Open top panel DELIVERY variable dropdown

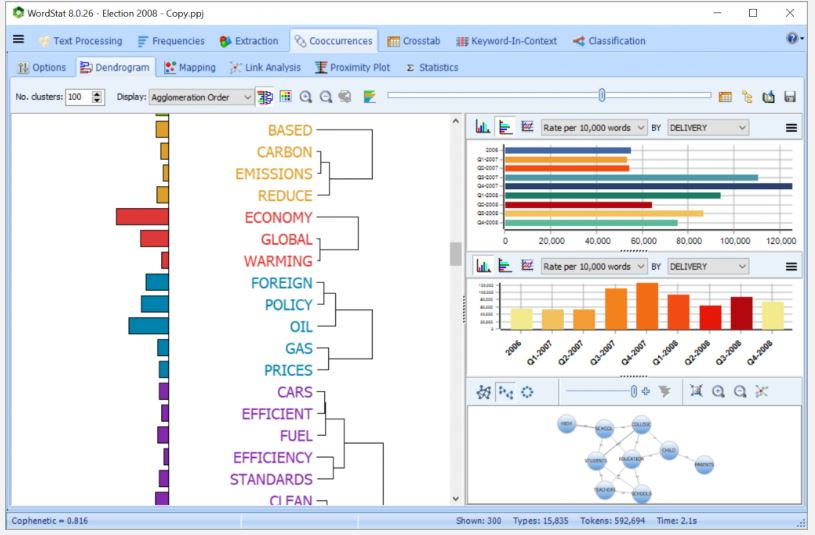click(x=707, y=127)
